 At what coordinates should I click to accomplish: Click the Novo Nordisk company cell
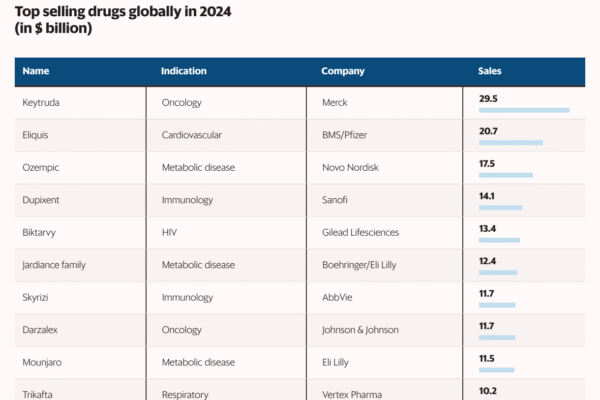click(x=355, y=168)
